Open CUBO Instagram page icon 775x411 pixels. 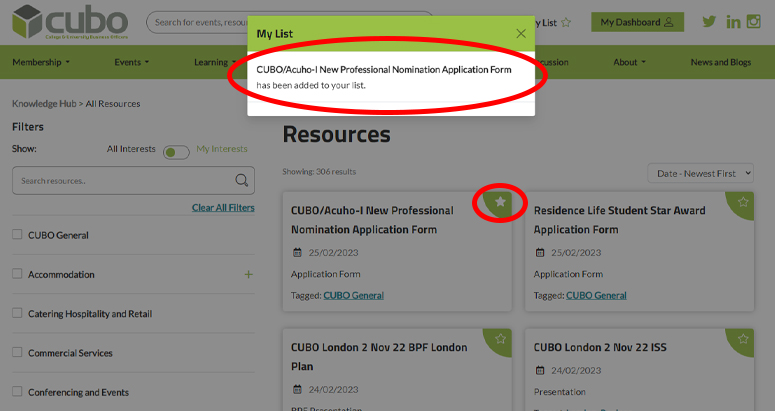tap(754, 21)
